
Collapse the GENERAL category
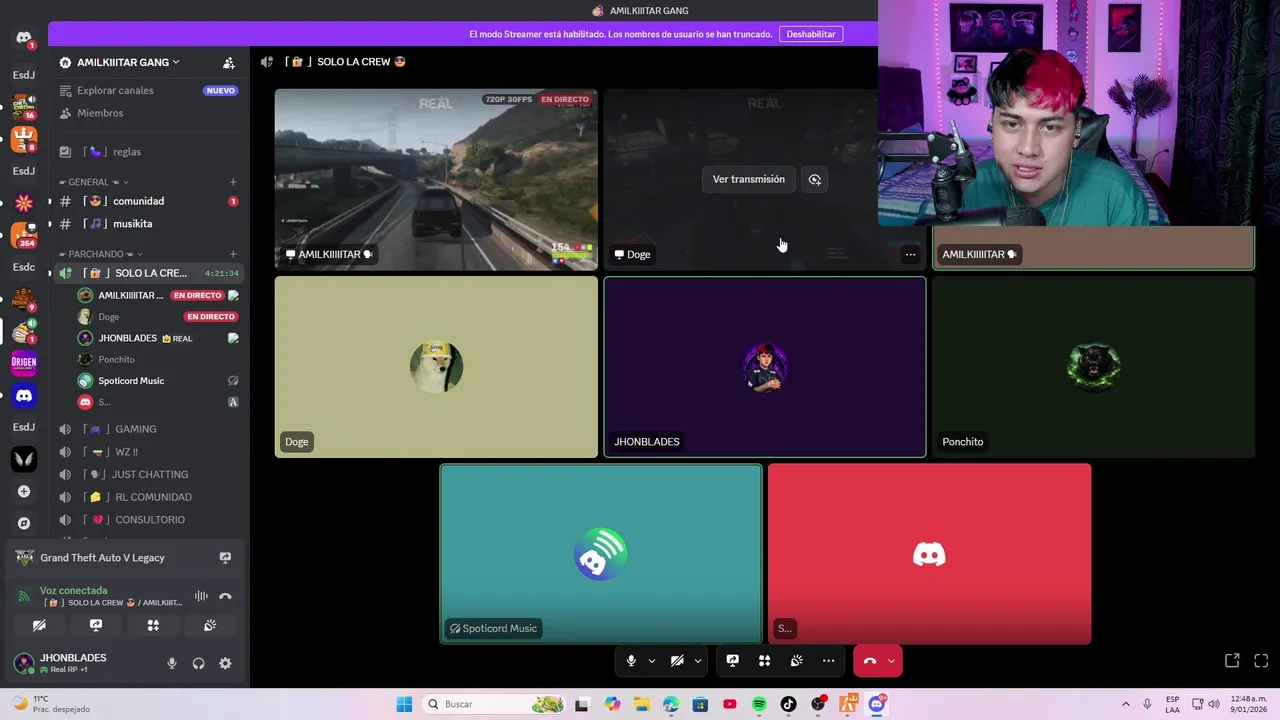[x=93, y=182]
